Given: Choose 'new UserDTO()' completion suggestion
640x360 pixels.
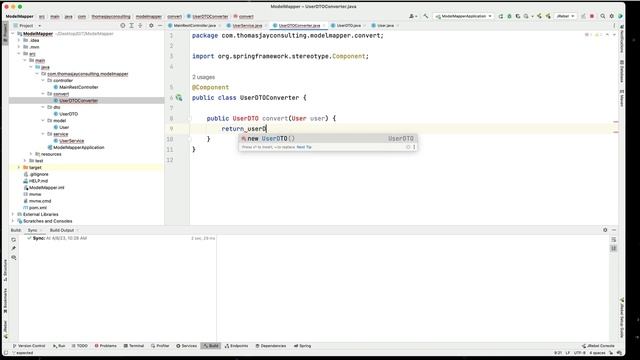Looking at the screenshot, I should tap(327, 139).
